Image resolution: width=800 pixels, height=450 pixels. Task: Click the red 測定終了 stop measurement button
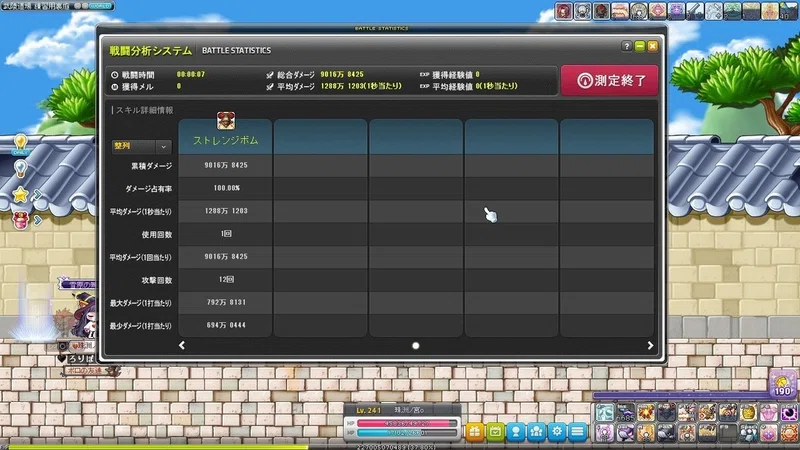[609, 80]
